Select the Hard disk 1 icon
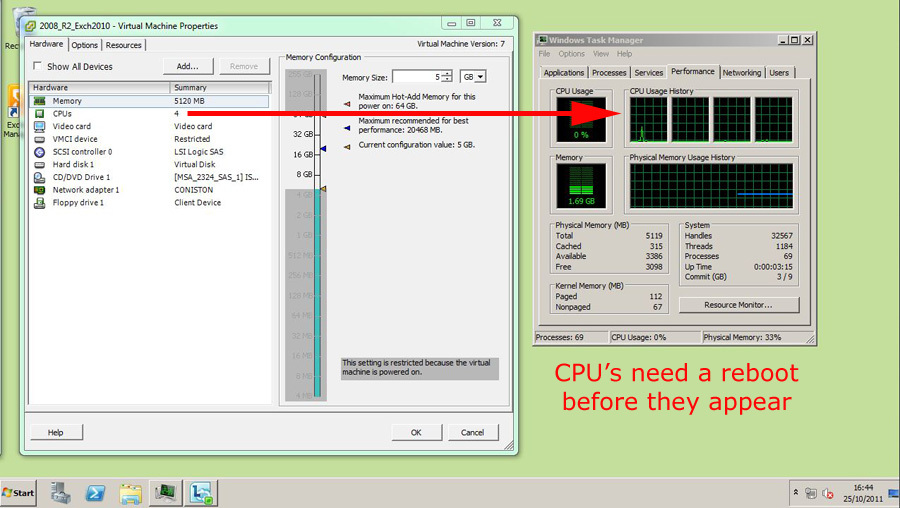The image size is (900, 508). click(40, 165)
